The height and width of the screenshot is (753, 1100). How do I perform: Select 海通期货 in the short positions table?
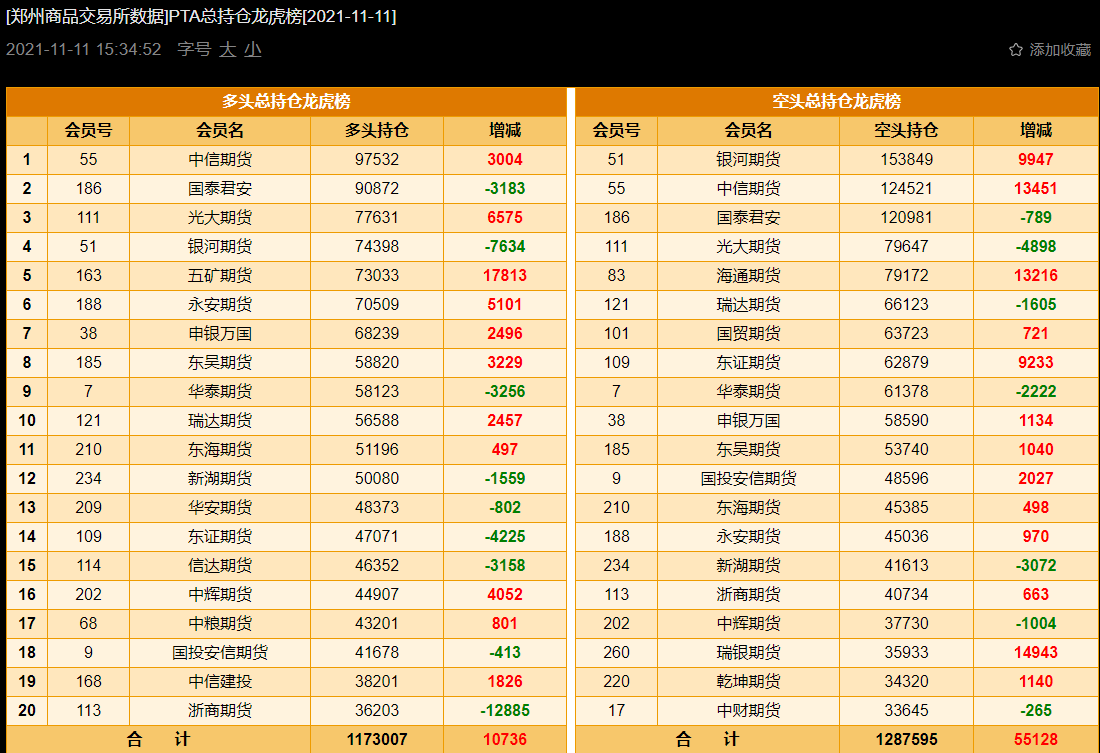click(748, 276)
